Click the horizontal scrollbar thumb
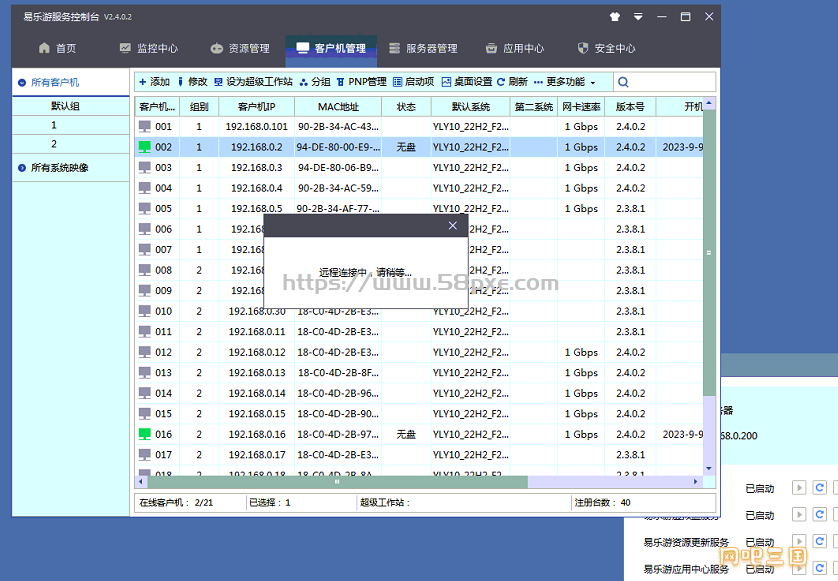Image resolution: width=838 pixels, height=581 pixels. point(337,482)
